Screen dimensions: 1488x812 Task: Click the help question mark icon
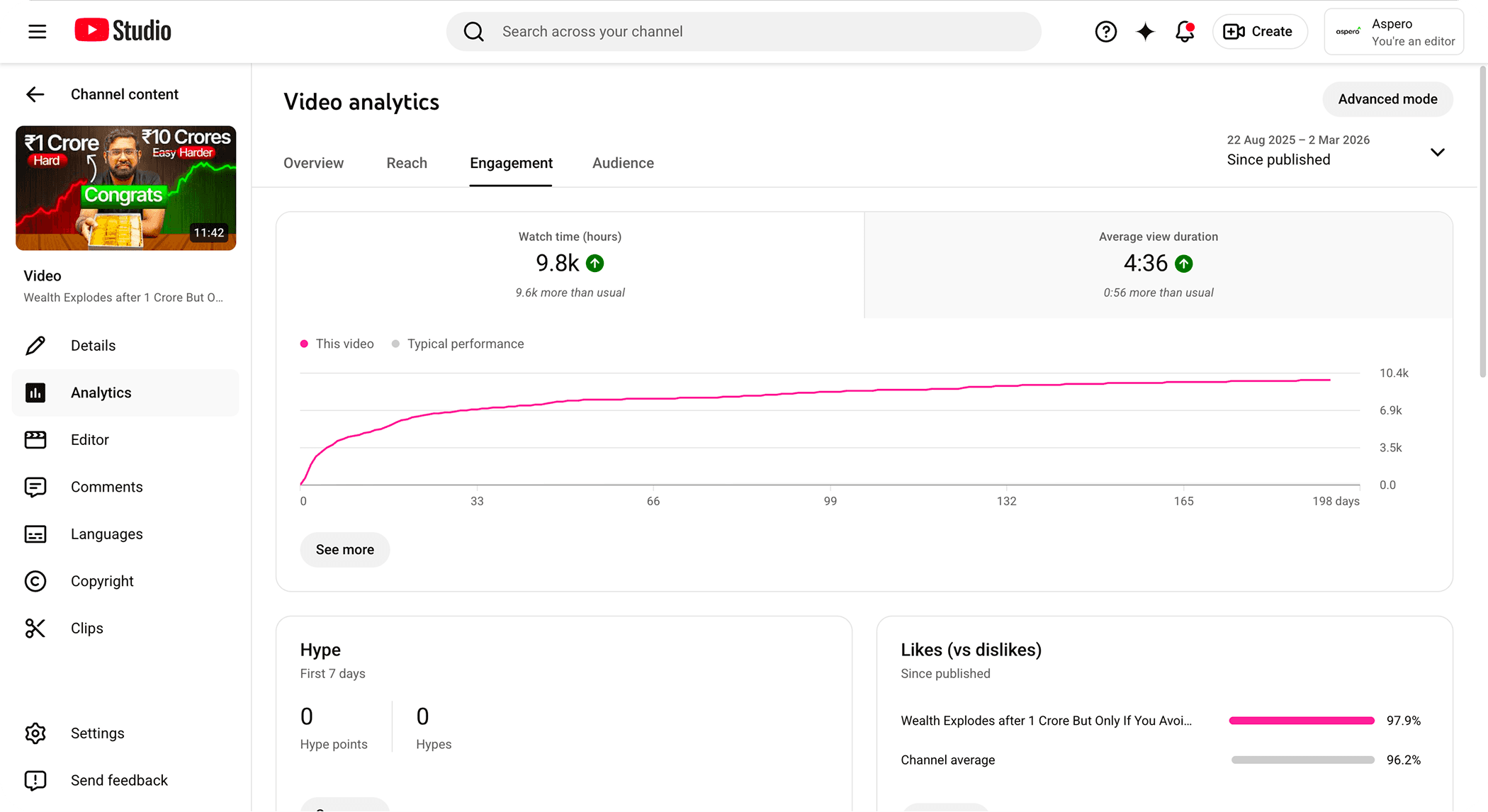[x=1105, y=31]
